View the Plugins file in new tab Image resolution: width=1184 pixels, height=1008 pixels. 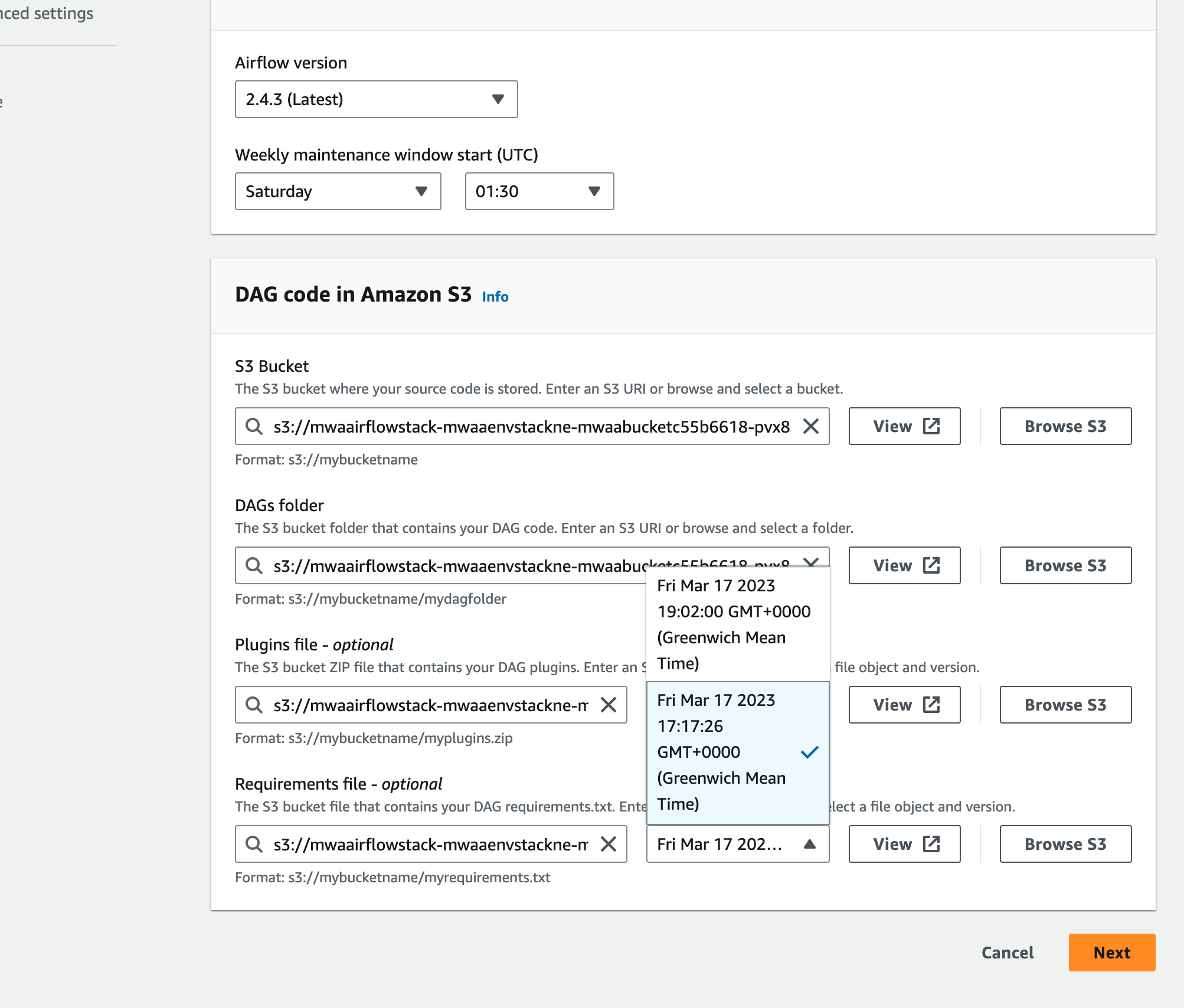point(905,705)
